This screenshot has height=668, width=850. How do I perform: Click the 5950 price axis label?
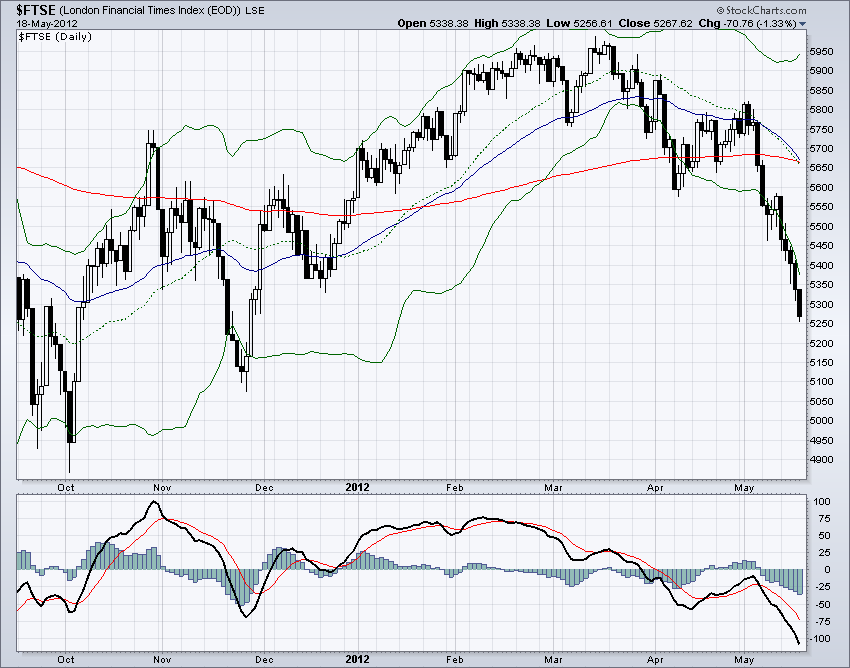click(x=821, y=52)
